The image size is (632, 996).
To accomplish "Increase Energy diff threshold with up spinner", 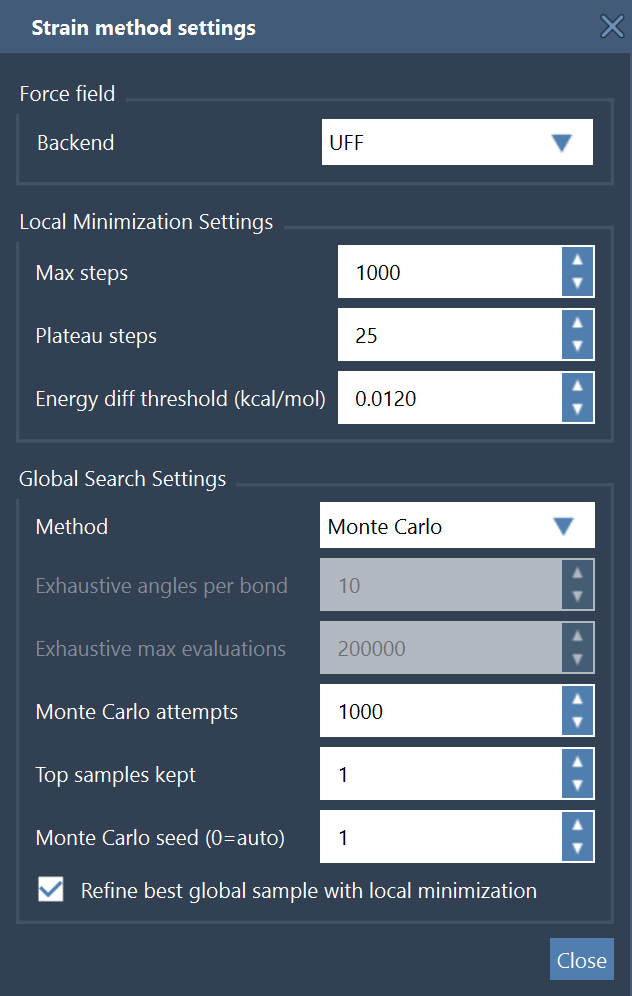I will pyautogui.click(x=578, y=385).
